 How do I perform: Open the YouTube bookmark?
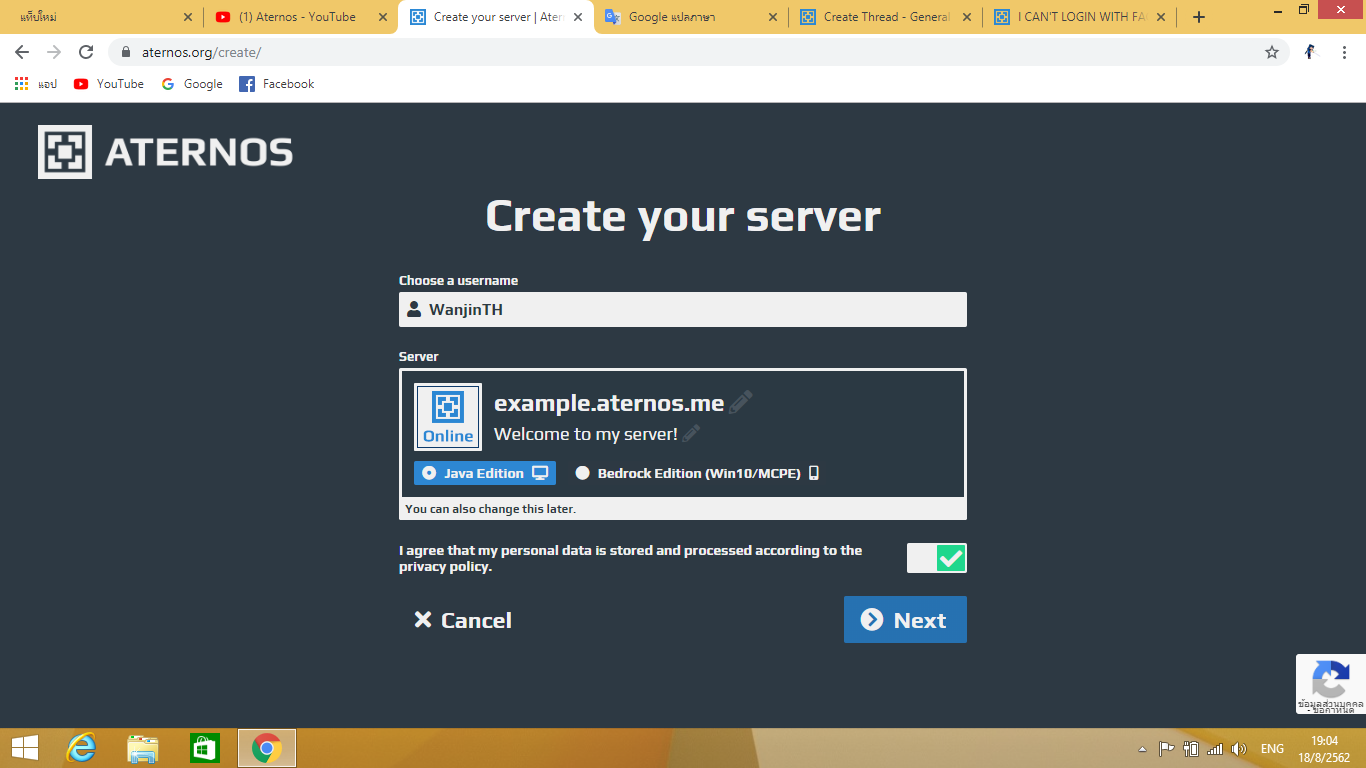[109, 84]
